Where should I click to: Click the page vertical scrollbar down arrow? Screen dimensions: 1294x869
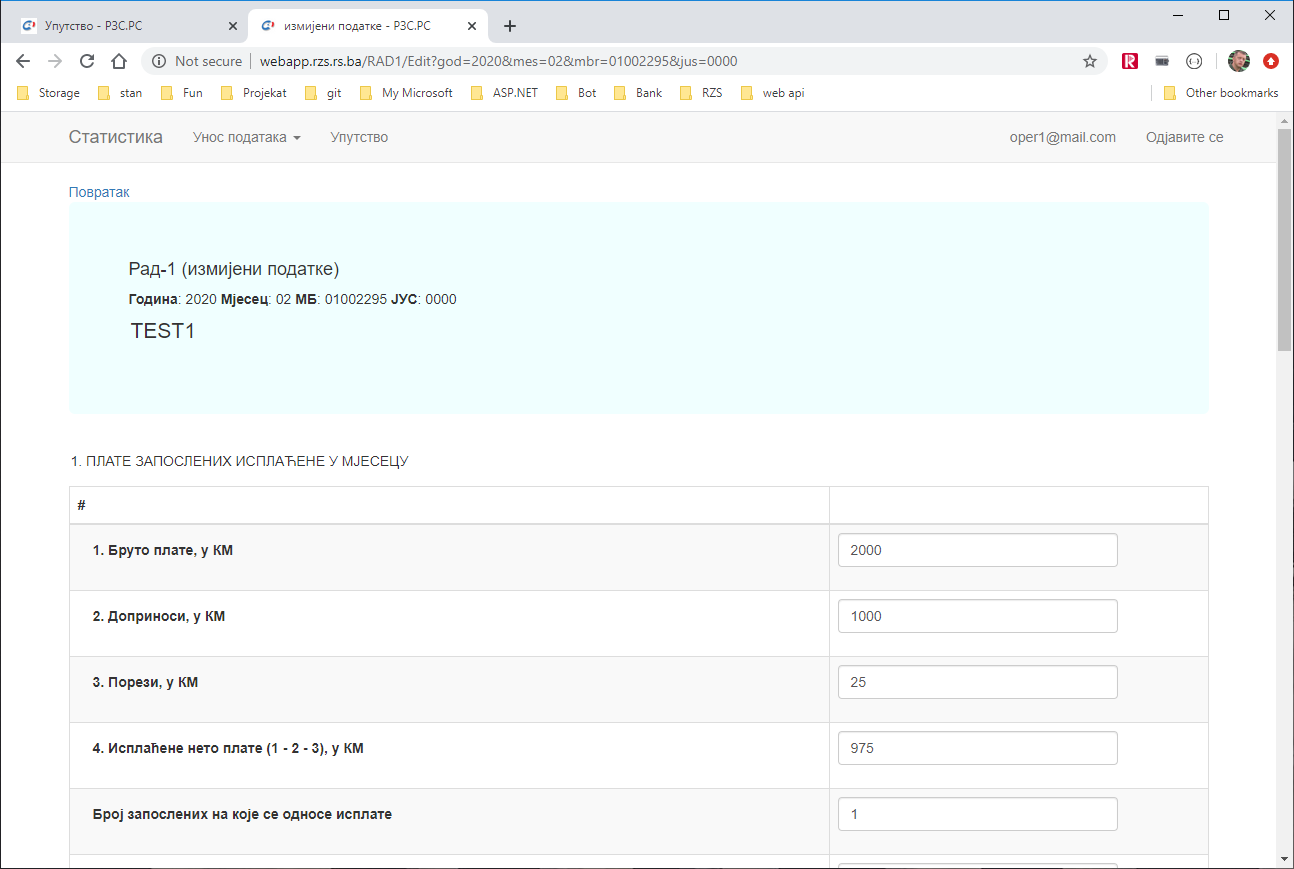(1285, 858)
